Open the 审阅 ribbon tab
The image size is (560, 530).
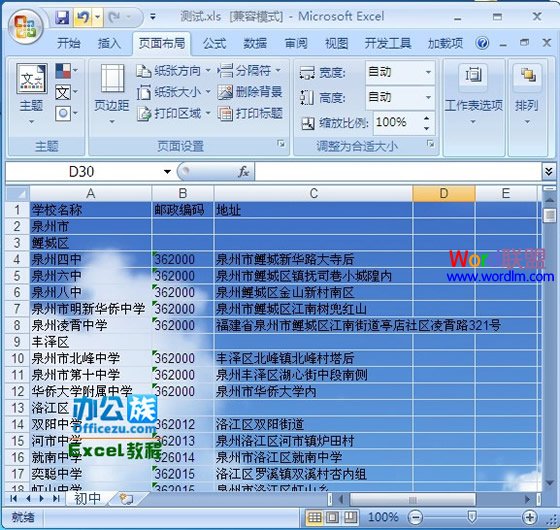pyautogui.click(x=296, y=43)
